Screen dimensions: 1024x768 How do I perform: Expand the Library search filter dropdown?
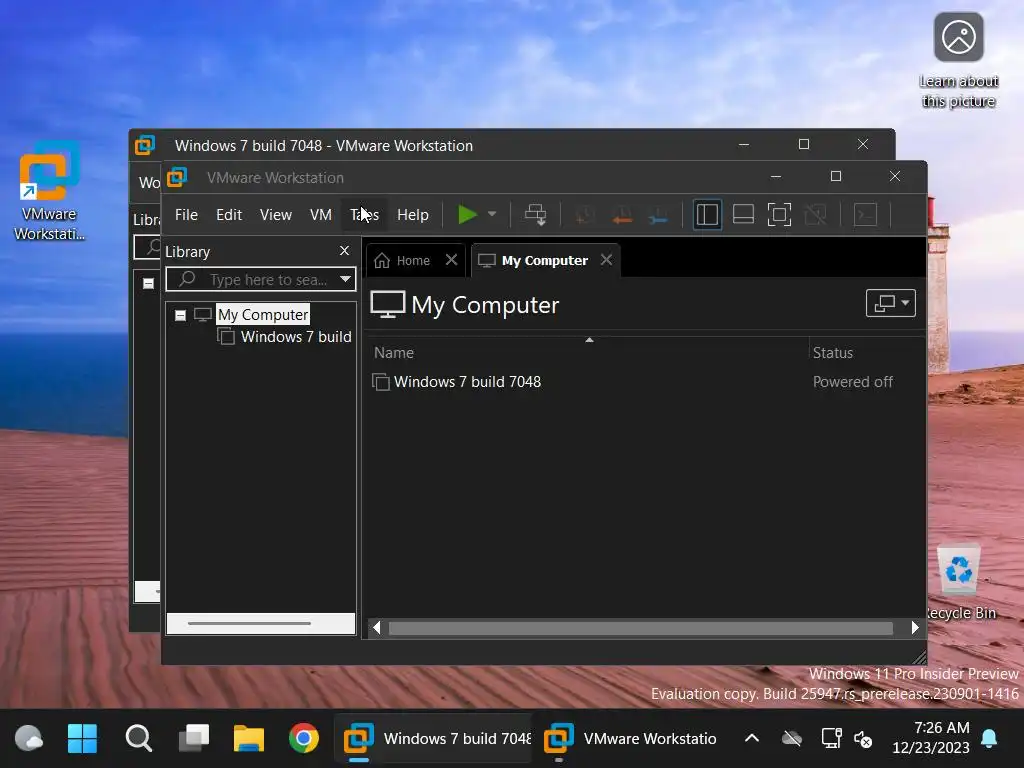click(x=345, y=280)
